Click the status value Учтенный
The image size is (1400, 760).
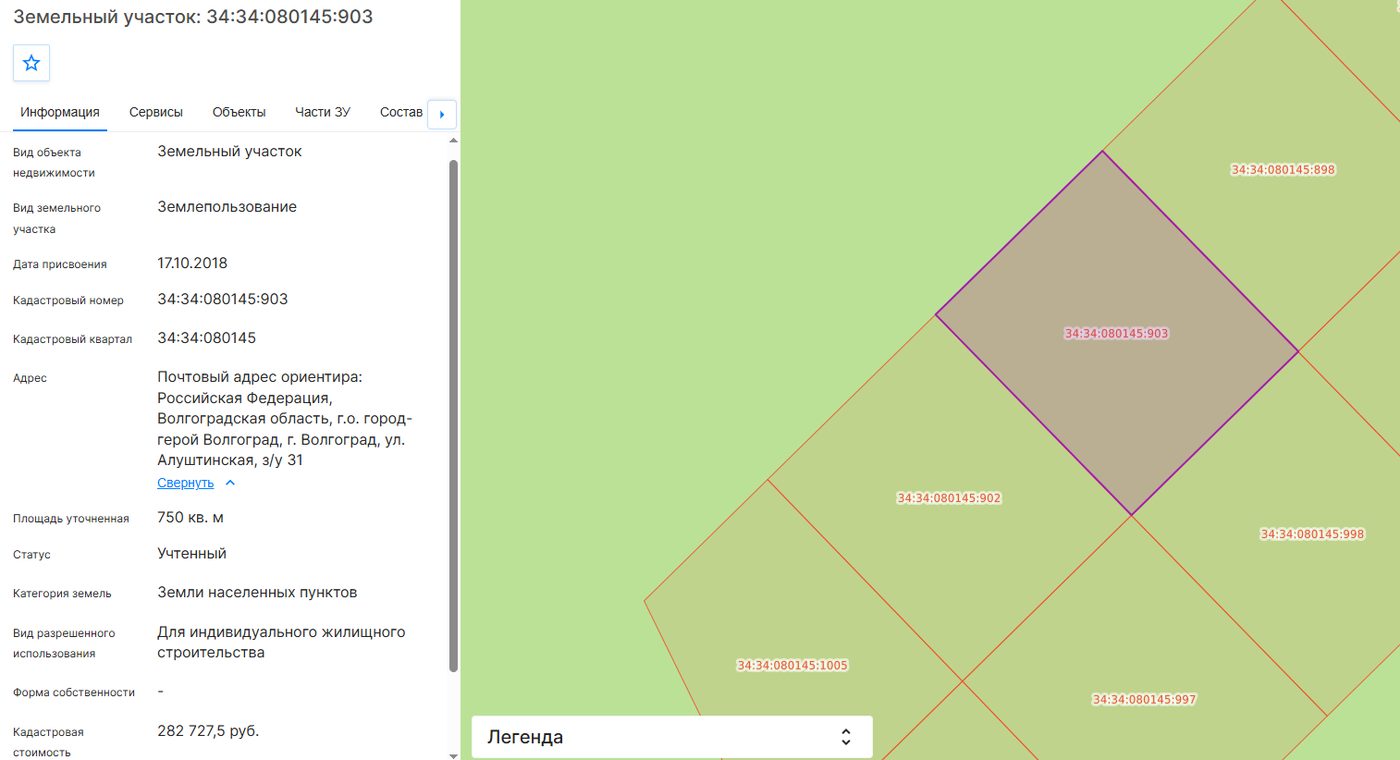[x=192, y=553]
